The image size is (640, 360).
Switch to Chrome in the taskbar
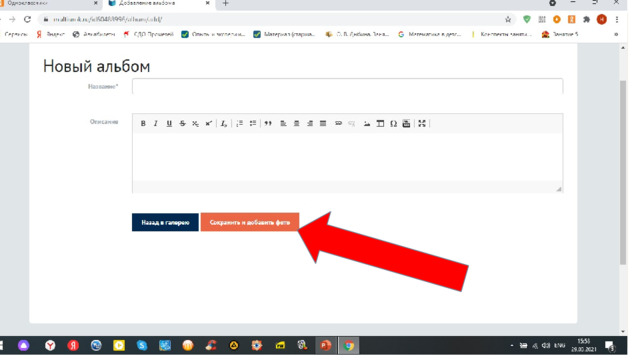tap(349, 346)
